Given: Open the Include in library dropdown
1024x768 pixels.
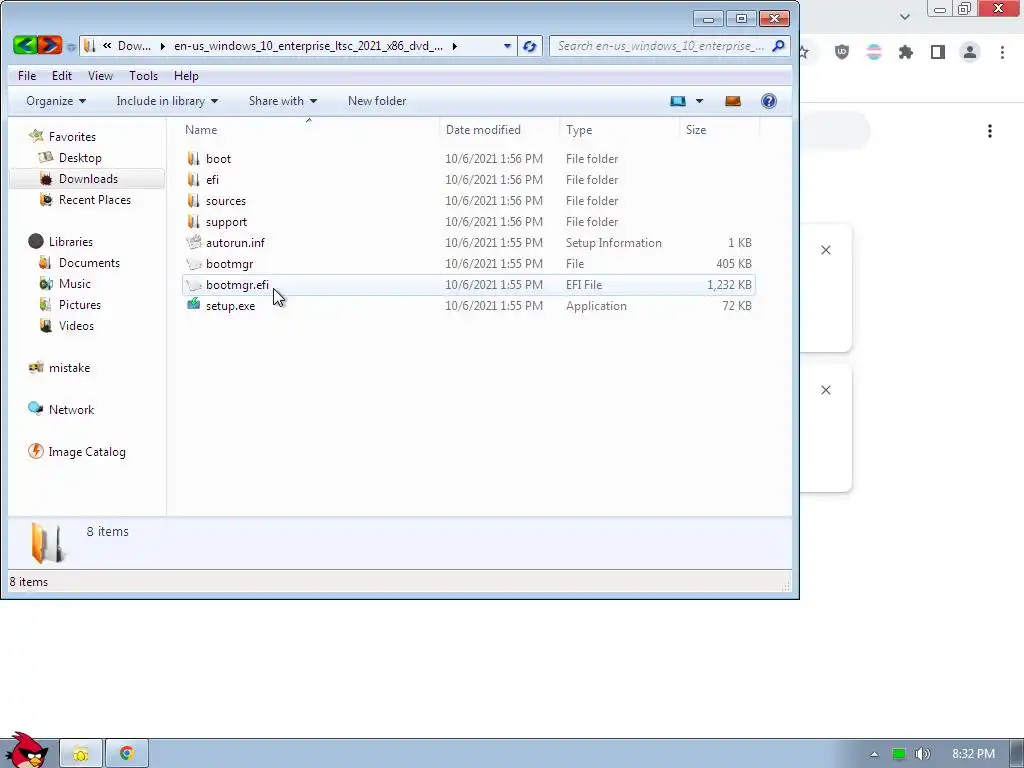Looking at the screenshot, I should (167, 101).
